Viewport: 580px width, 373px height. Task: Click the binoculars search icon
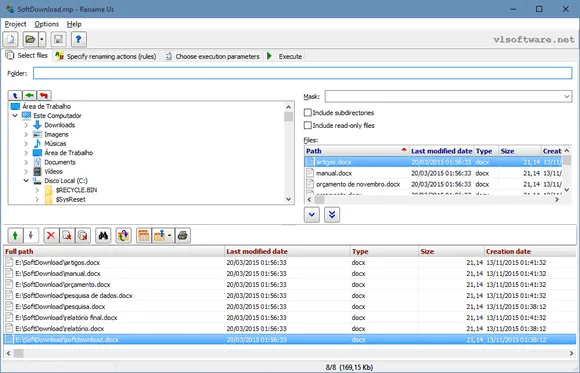point(103,235)
